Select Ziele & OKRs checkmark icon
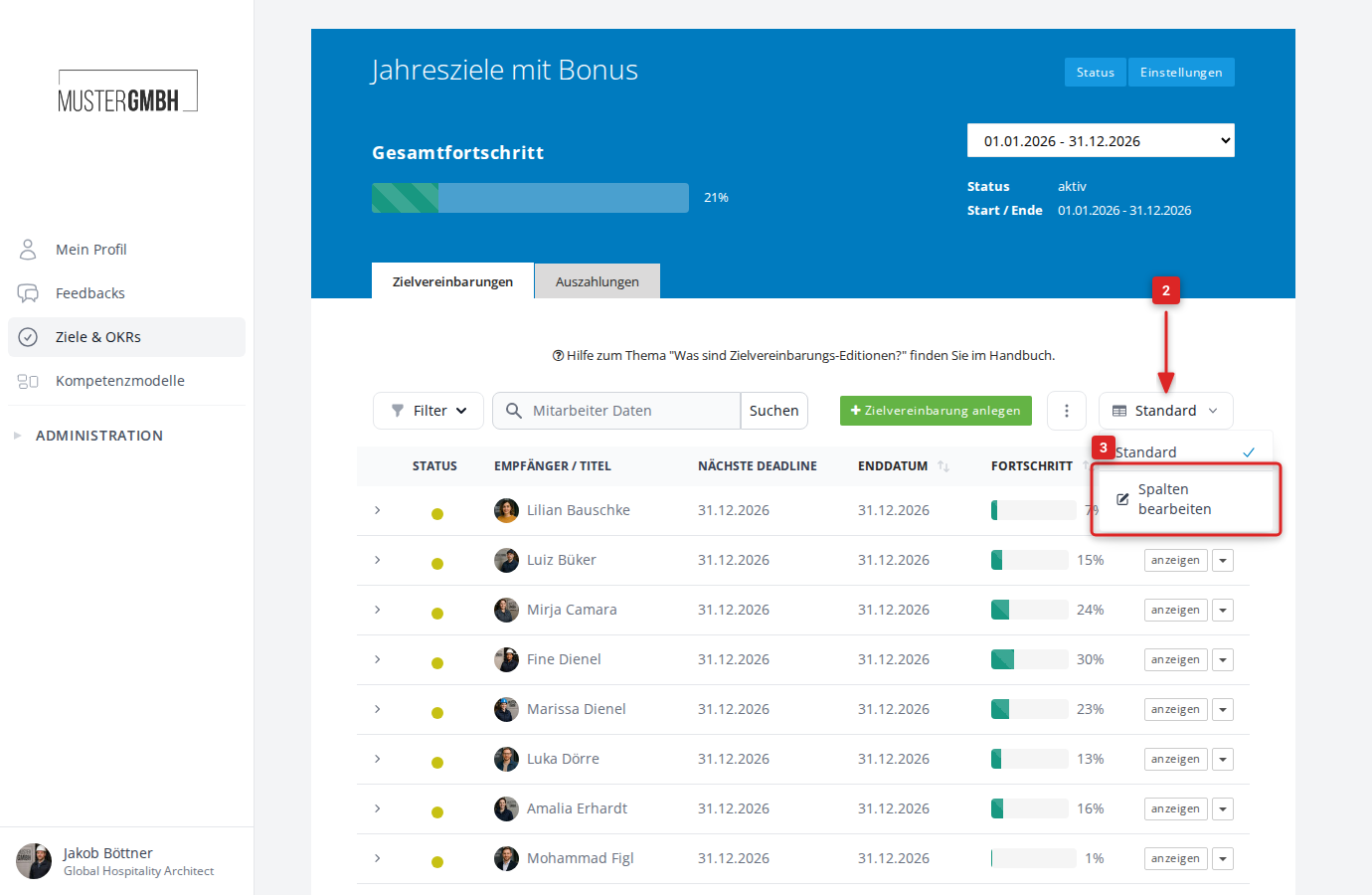This screenshot has height=895, width=1372. coord(28,337)
